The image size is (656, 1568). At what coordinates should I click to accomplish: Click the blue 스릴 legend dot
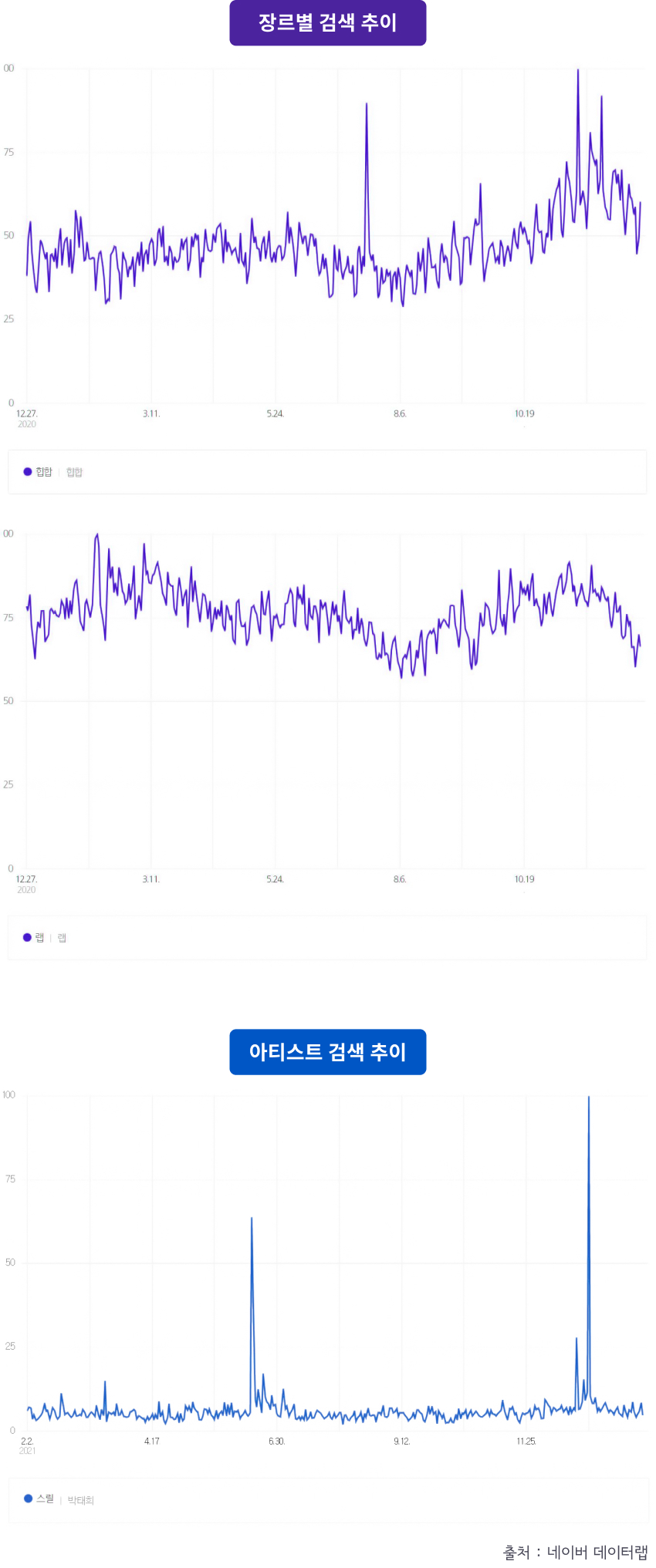click(29, 1499)
